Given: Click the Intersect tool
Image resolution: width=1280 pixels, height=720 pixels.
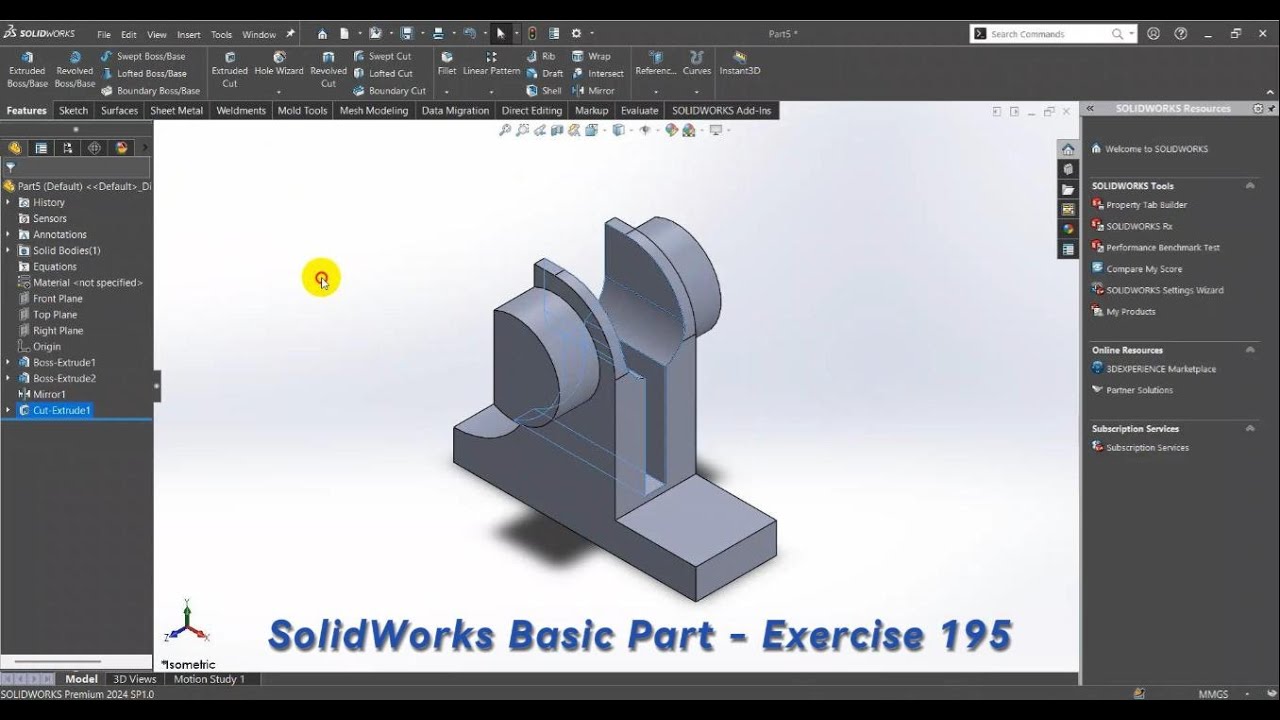Looking at the screenshot, I should point(598,73).
